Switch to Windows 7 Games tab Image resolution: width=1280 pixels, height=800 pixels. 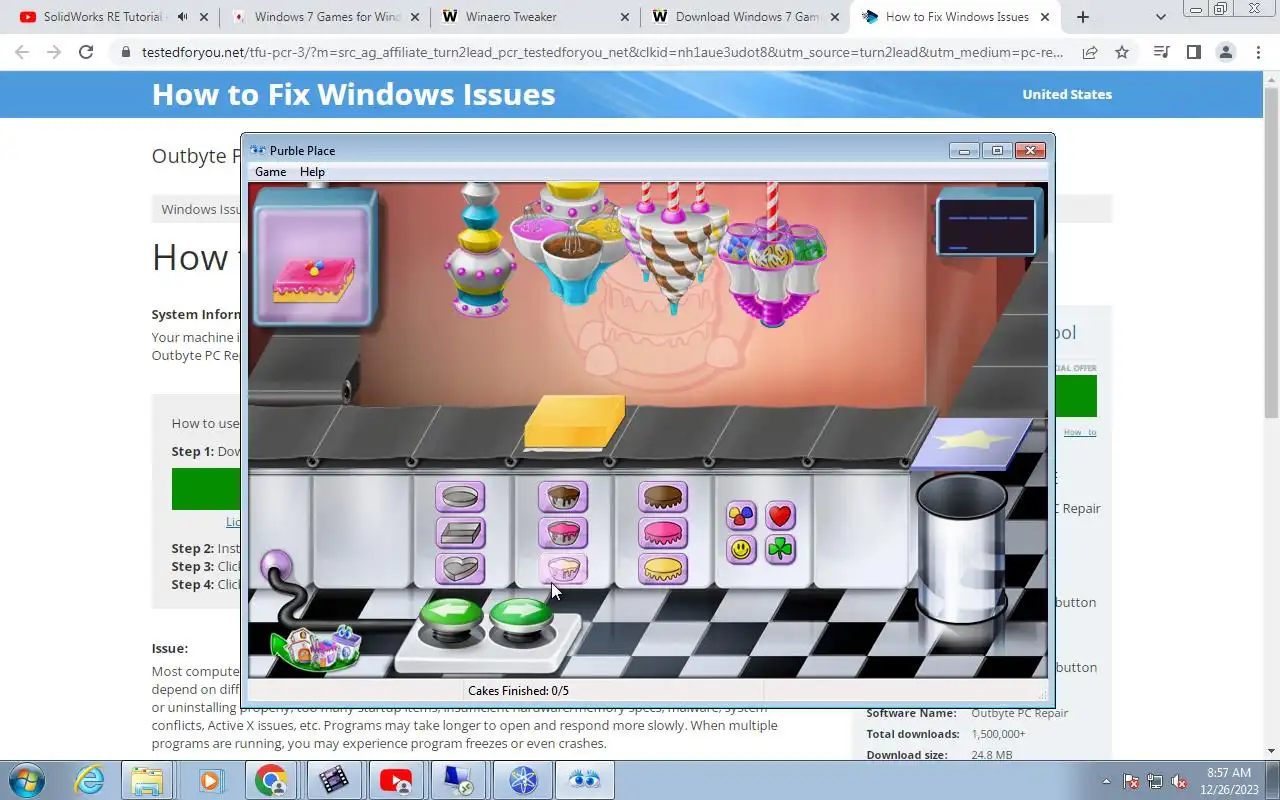(327, 17)
